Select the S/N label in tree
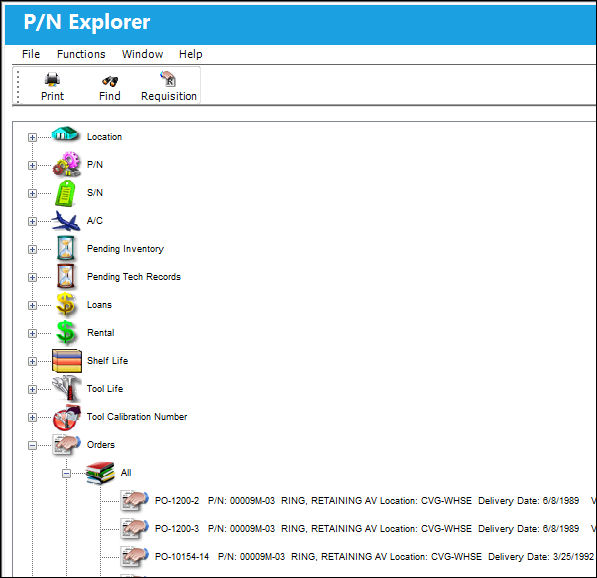The height and width of the screenshot is (578, 597). [x=94, y=193]
